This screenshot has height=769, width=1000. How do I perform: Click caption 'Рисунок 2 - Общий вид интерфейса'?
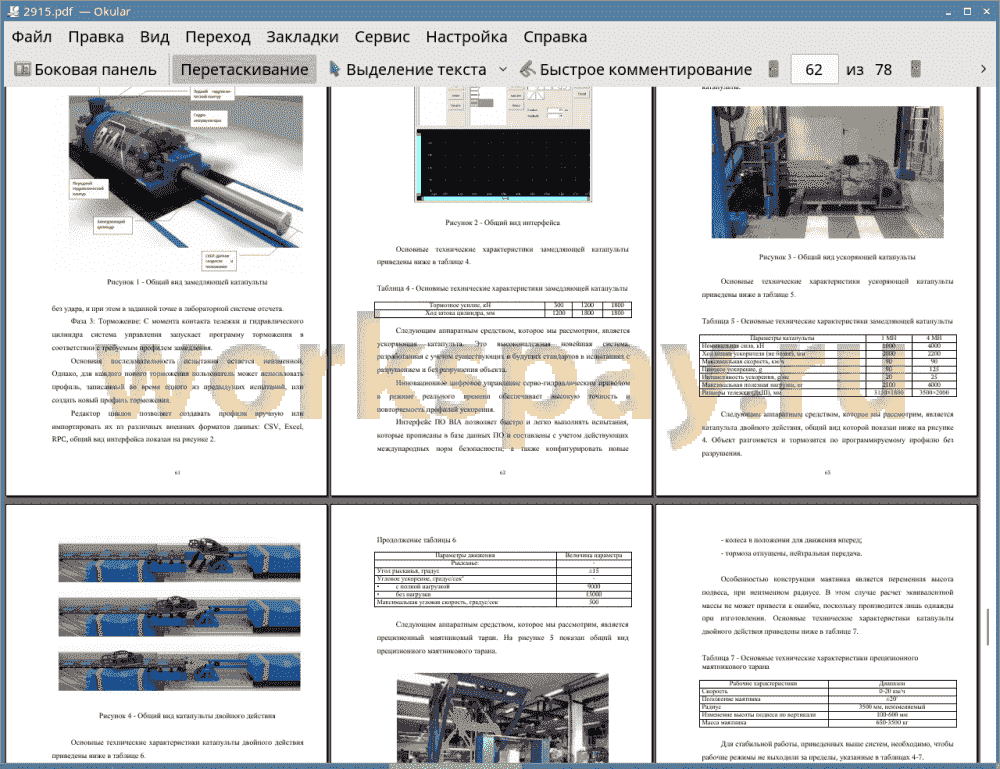[x=503, y=223]
